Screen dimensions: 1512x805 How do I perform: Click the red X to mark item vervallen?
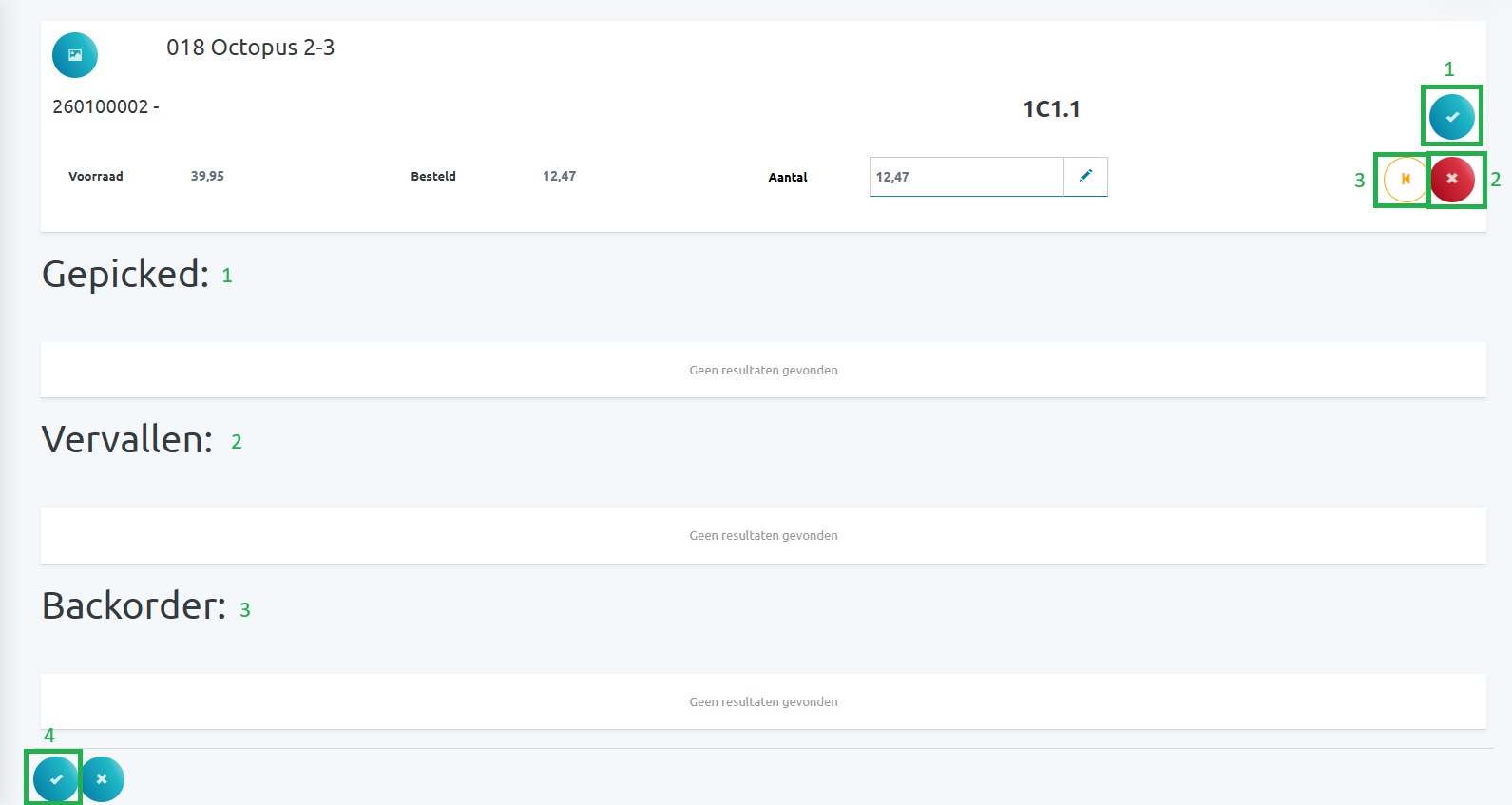coord(1452,179)
